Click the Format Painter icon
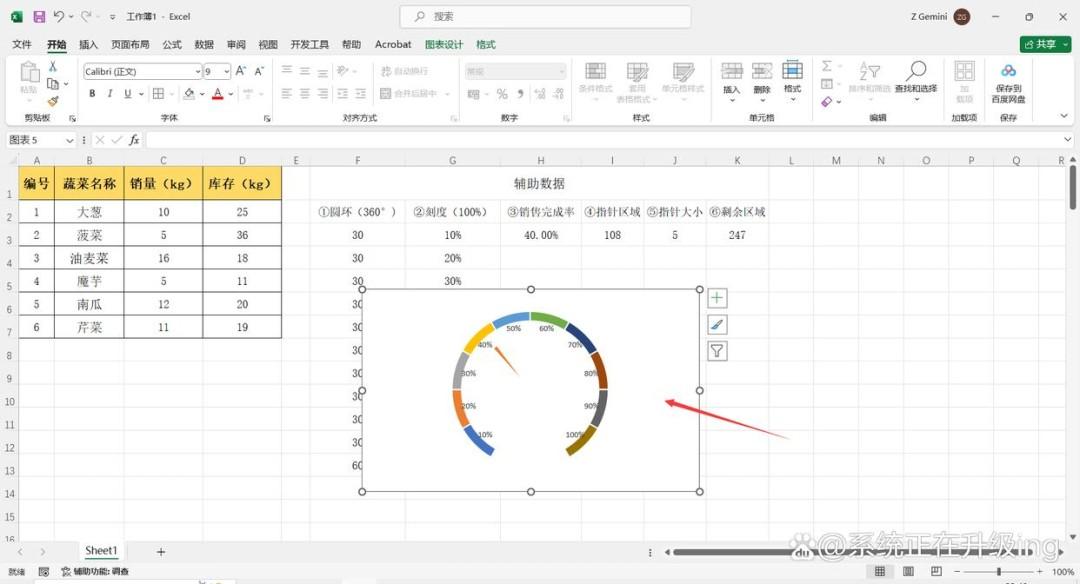 click(53, 101)
